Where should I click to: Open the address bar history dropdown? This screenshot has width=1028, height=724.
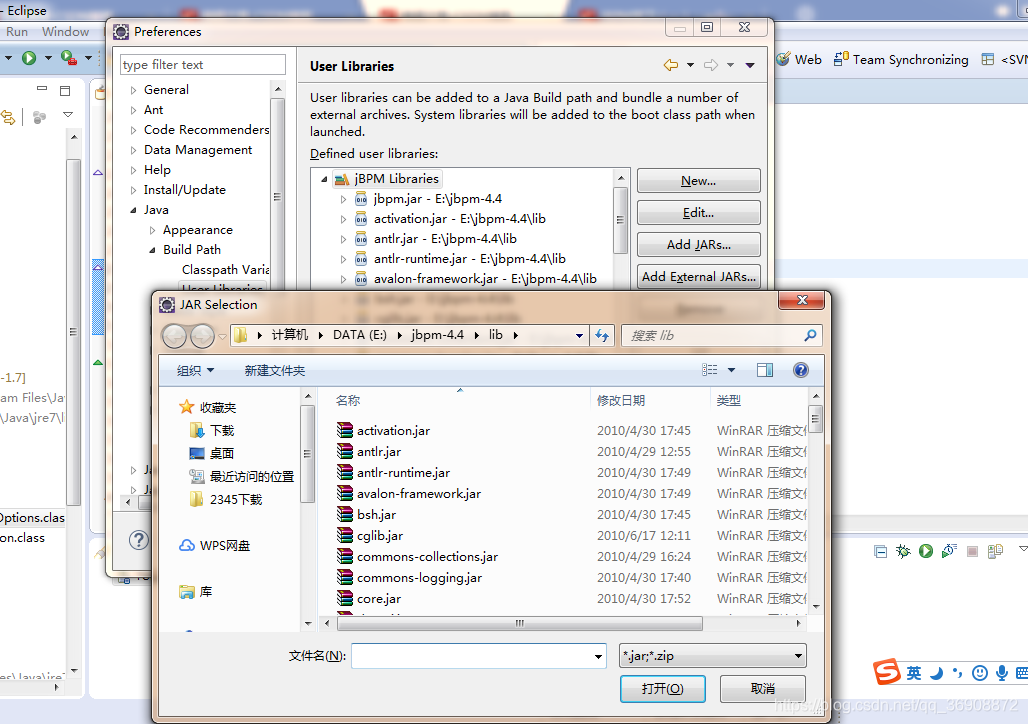(x=579, y=336)
